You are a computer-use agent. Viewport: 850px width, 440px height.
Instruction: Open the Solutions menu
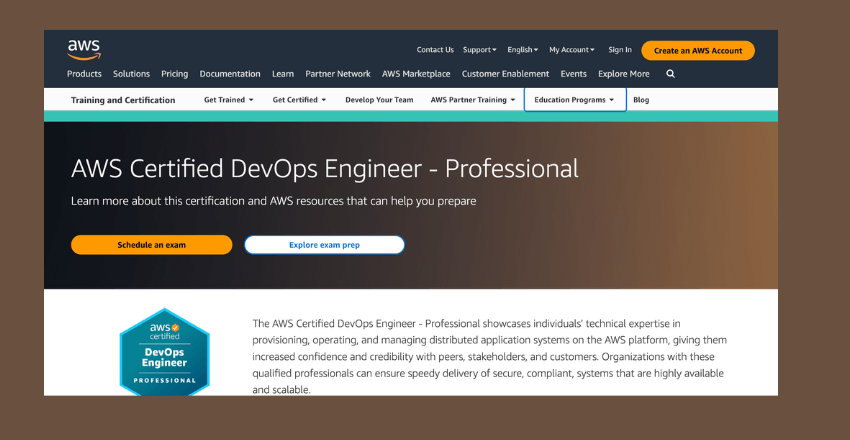click(131, 74)
